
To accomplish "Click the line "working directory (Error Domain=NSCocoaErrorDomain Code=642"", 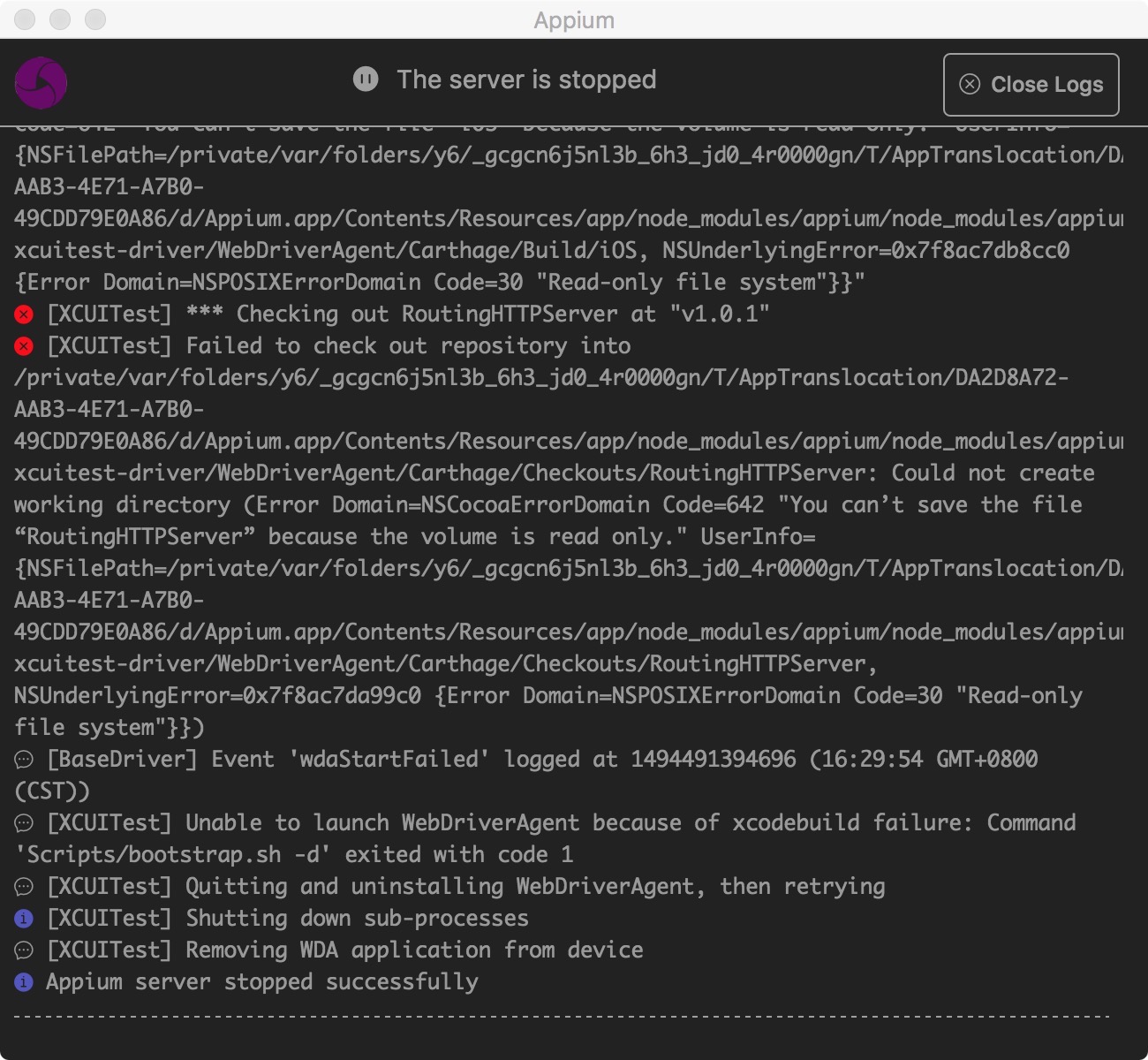I will point(548,505).
